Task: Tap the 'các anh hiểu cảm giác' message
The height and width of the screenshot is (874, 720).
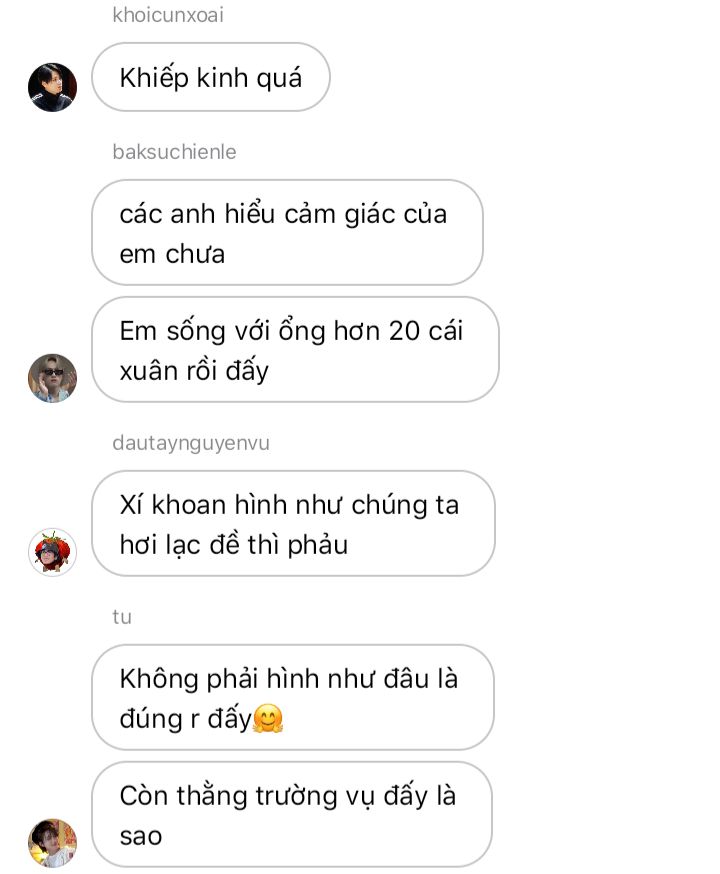Action: pos(287,232)
